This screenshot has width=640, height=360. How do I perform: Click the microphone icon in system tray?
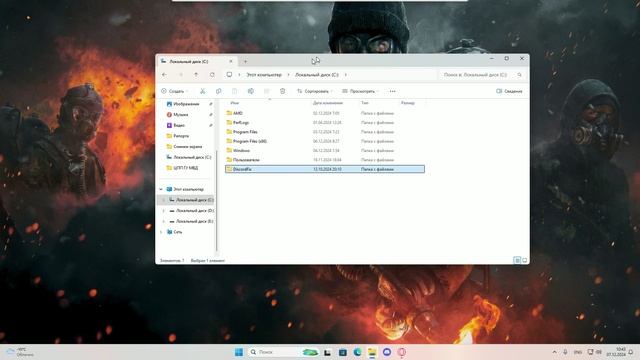point(565,352)
